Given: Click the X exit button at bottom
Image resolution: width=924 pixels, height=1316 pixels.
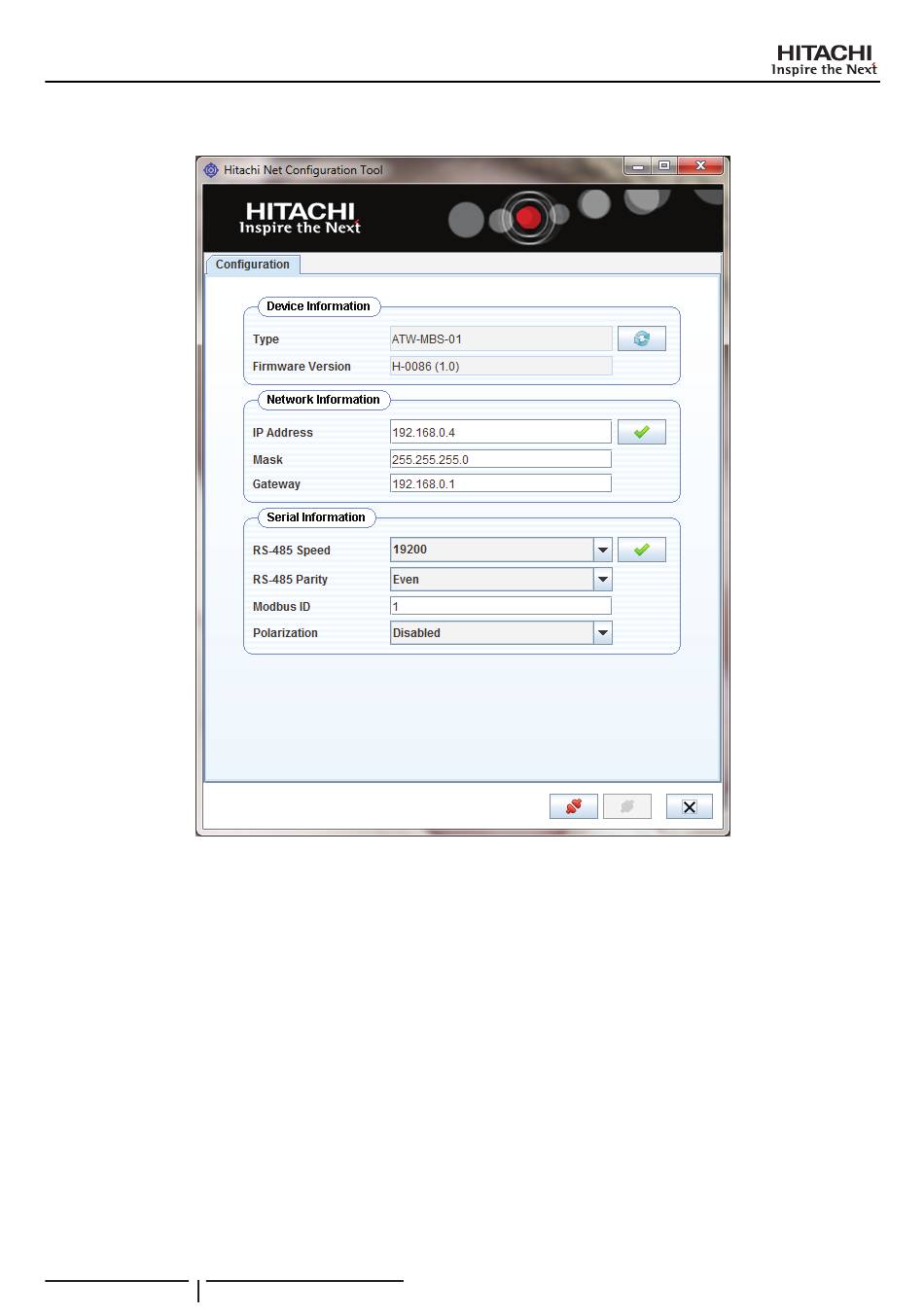Looking at the screenshot, I should click(x=690, y=806).
